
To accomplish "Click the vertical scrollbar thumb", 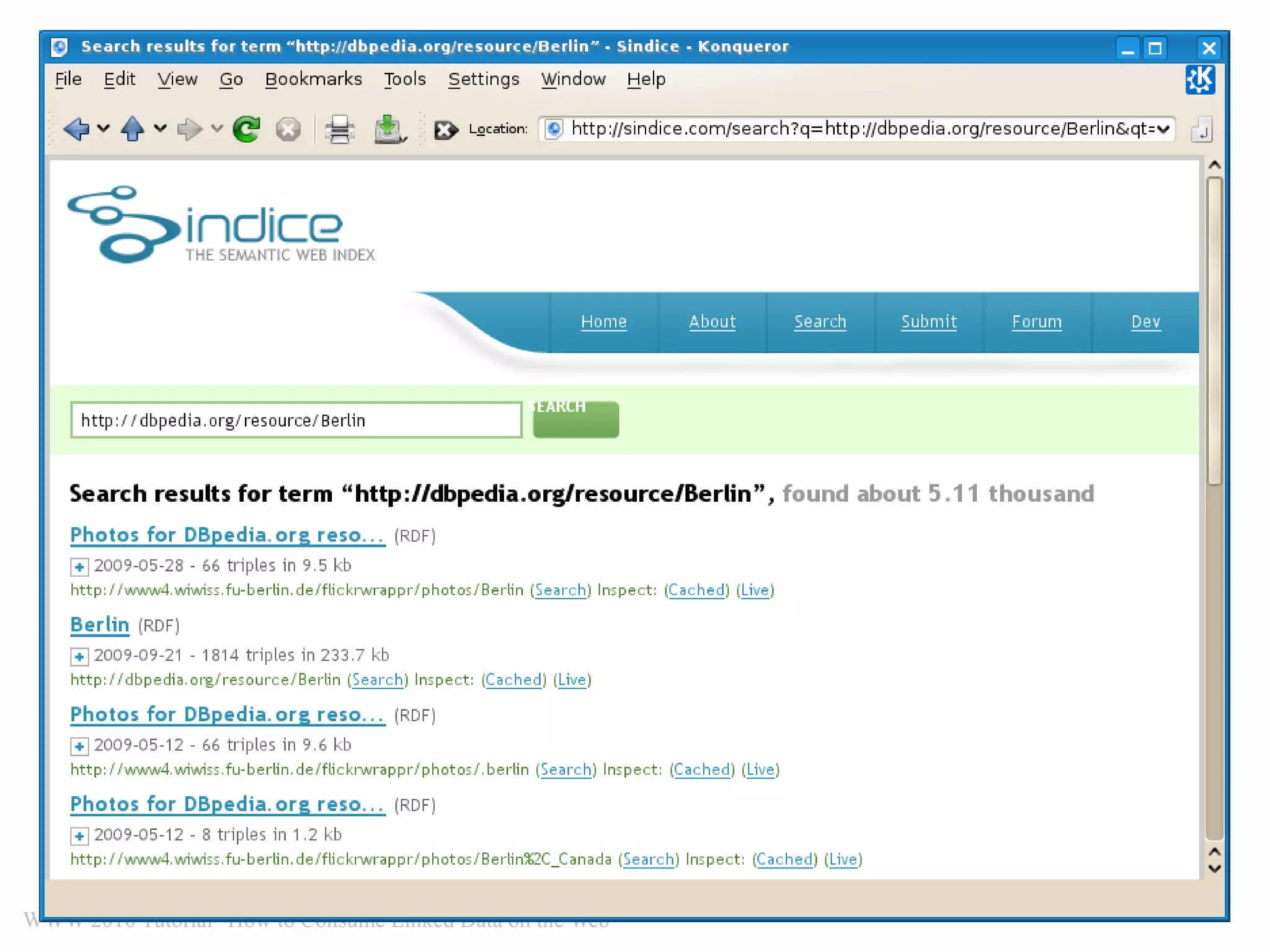I will (1214, 331).
